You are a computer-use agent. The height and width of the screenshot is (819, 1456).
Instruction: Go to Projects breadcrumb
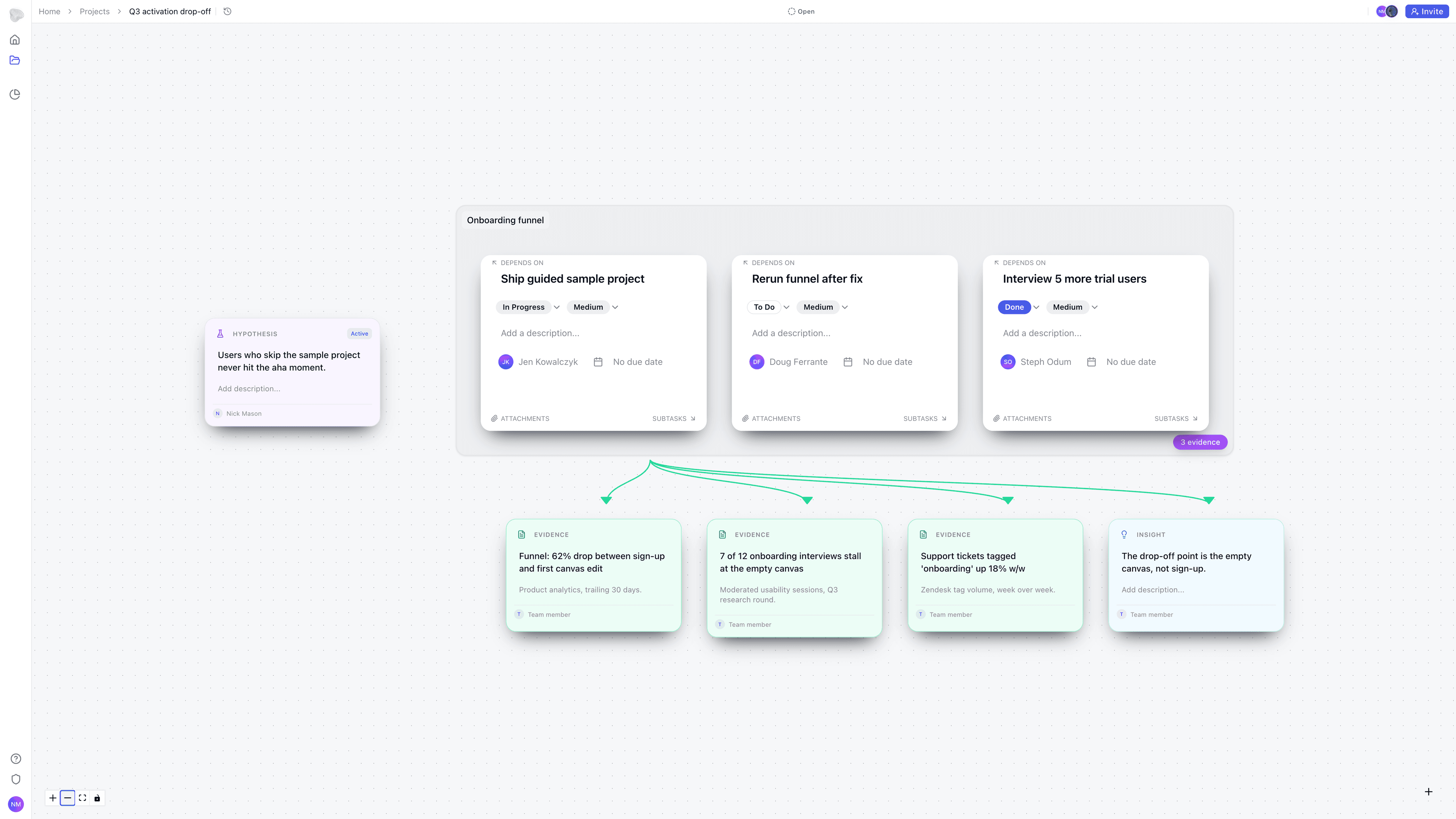tap(94, 11)
